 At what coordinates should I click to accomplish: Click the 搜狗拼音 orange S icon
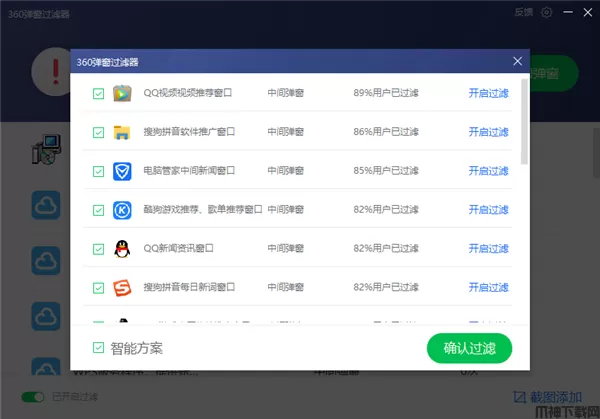coord(122,288)
